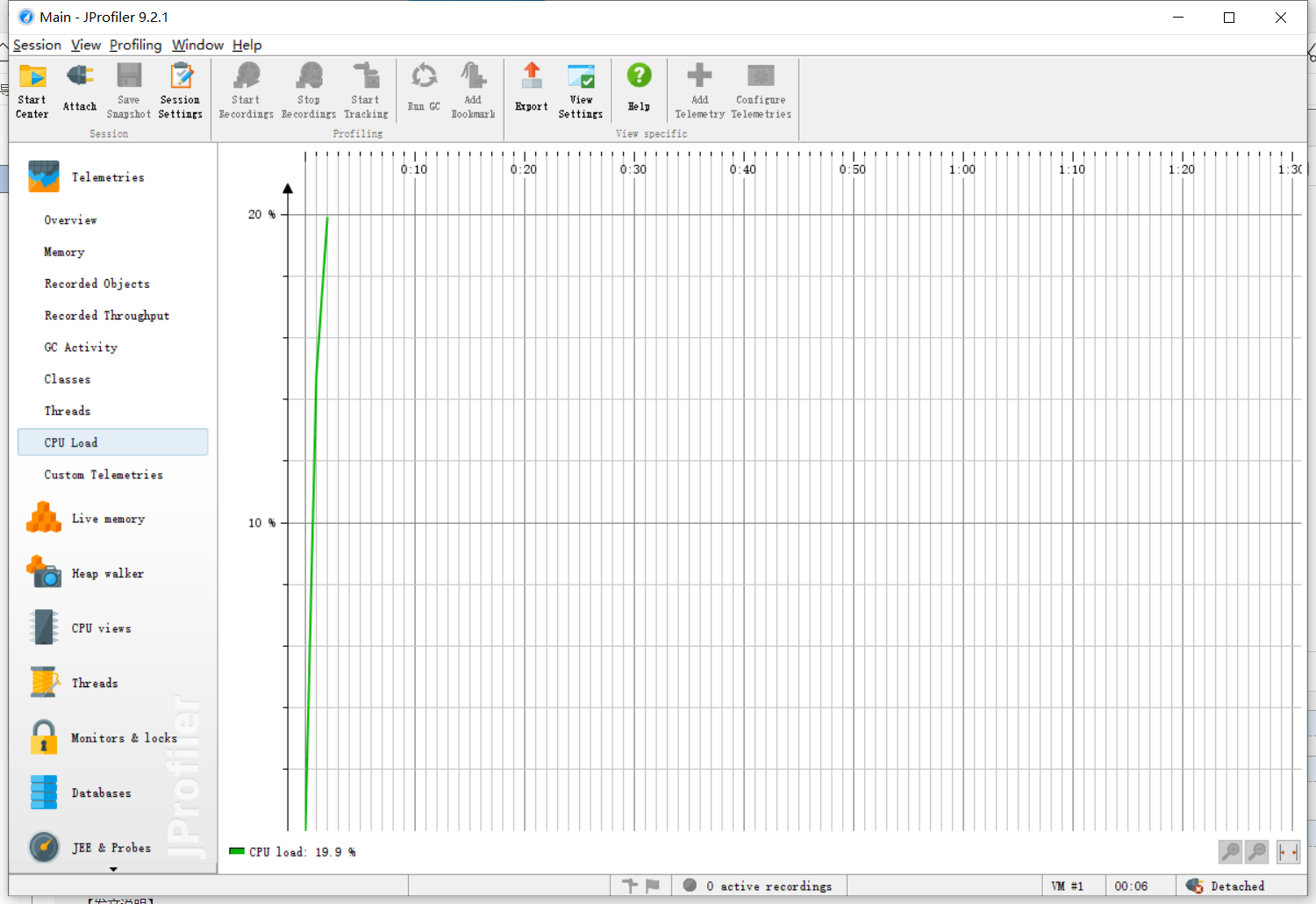The height and width of the screenshot is (904, 1316).
Task: Click Start Tracking in the toolbar
Action: (x=366, y=90)
